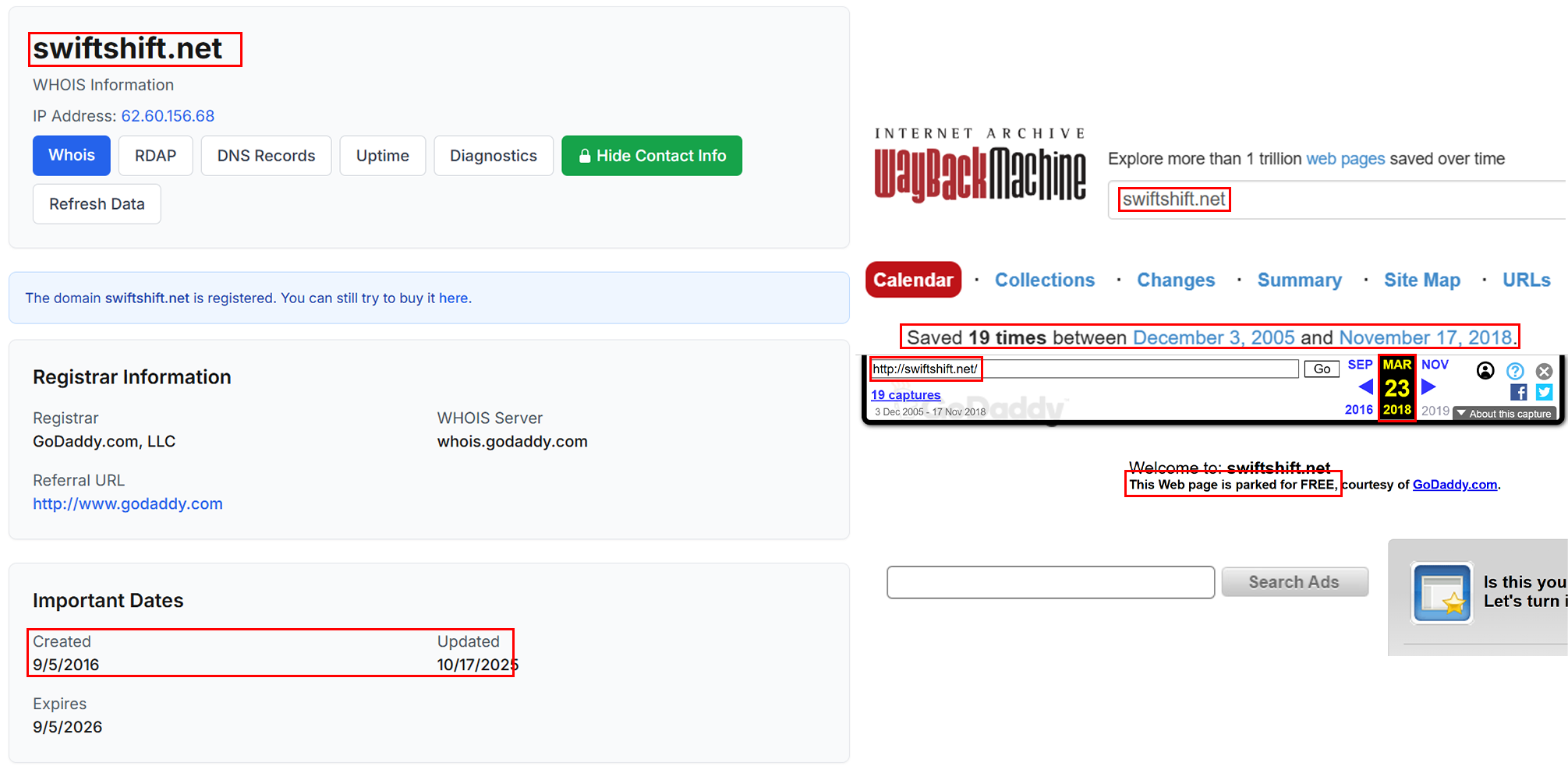Select the MAR 23 2018 capture marker

1396,387
